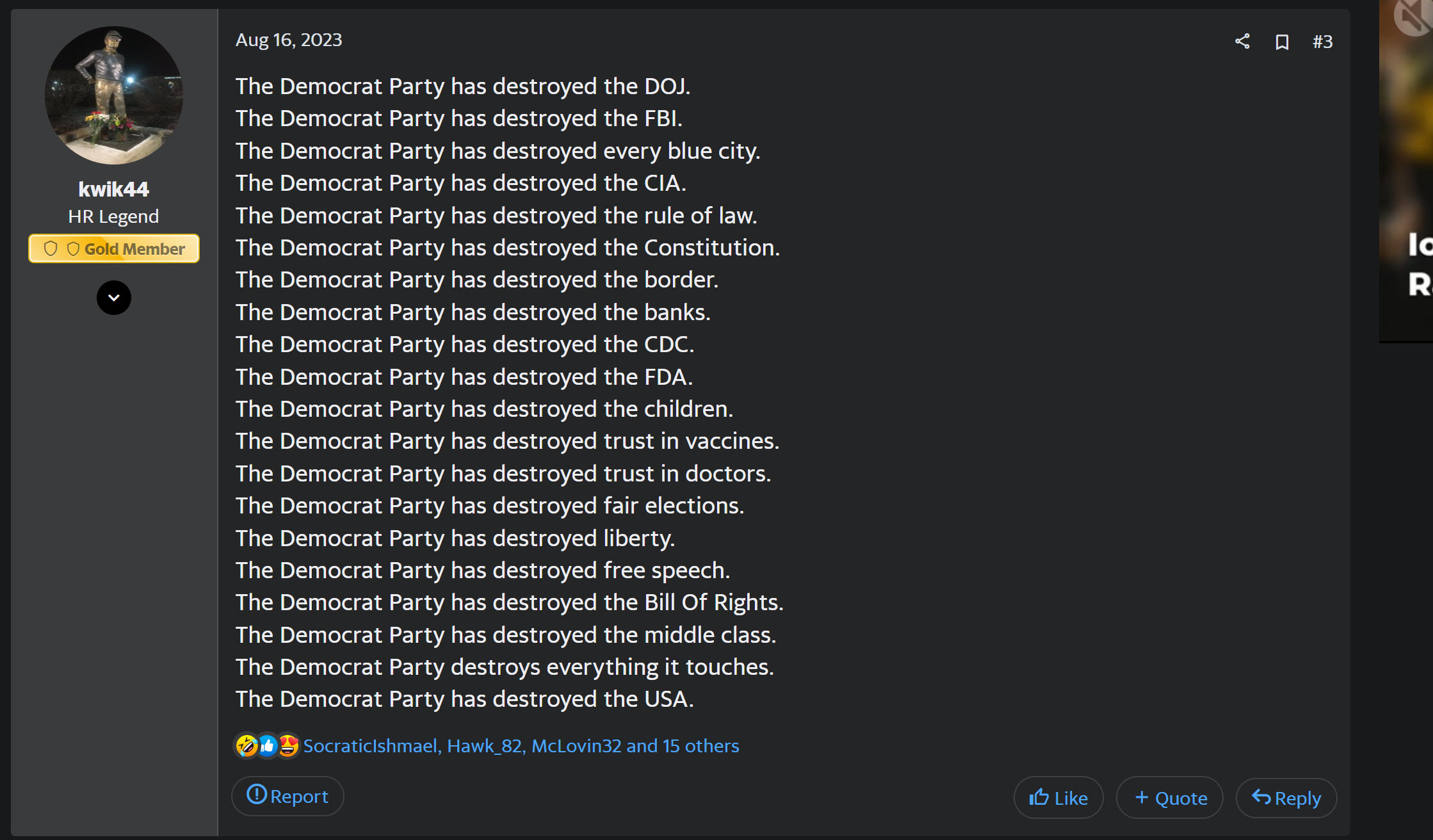Show the 15 others who reacted

point(683,746)
